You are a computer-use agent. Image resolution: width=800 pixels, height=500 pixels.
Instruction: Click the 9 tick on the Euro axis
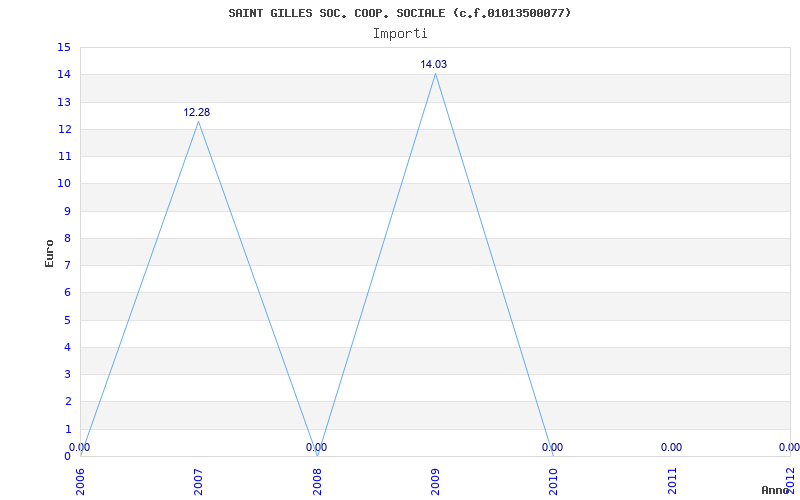67,211
